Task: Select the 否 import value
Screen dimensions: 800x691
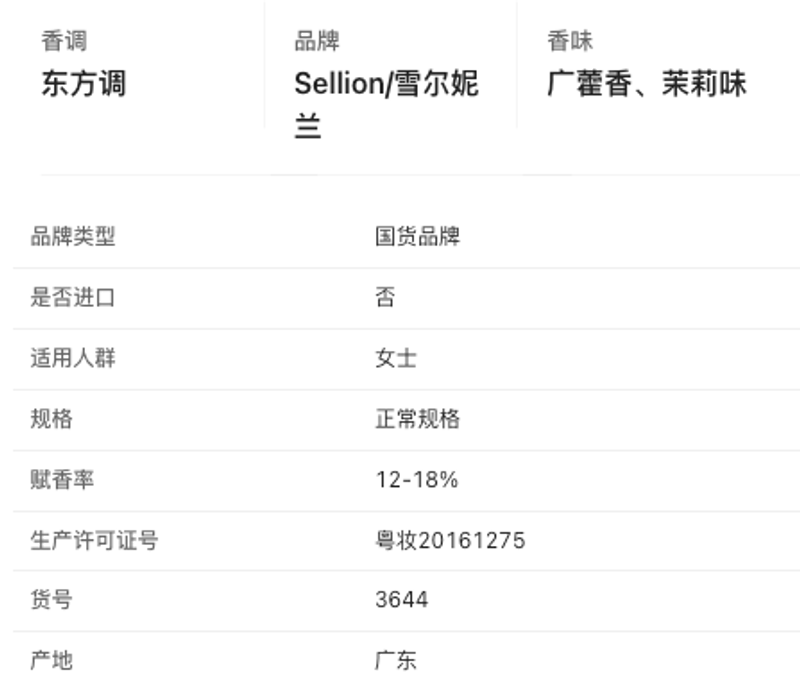Action: pos(385,297)
